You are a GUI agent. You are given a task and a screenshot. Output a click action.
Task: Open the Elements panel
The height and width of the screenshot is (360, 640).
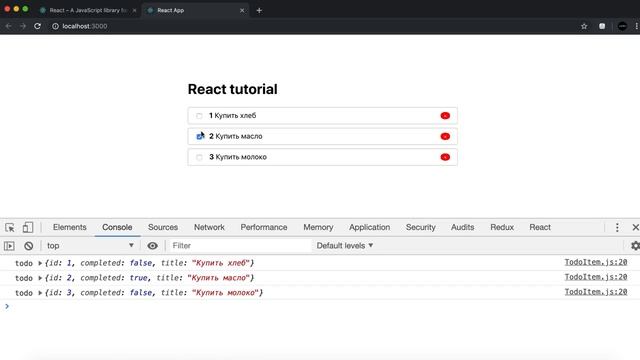[70, 227]
